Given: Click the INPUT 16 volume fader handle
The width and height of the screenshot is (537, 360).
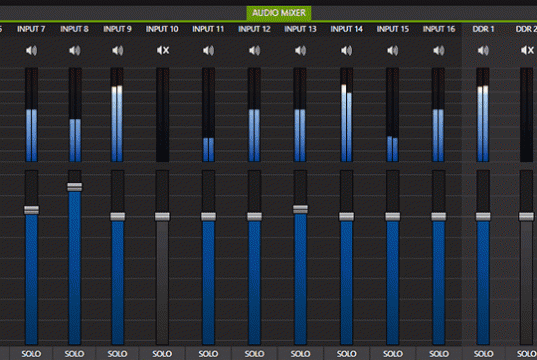Looking at the screenshot, I should 439,216.
